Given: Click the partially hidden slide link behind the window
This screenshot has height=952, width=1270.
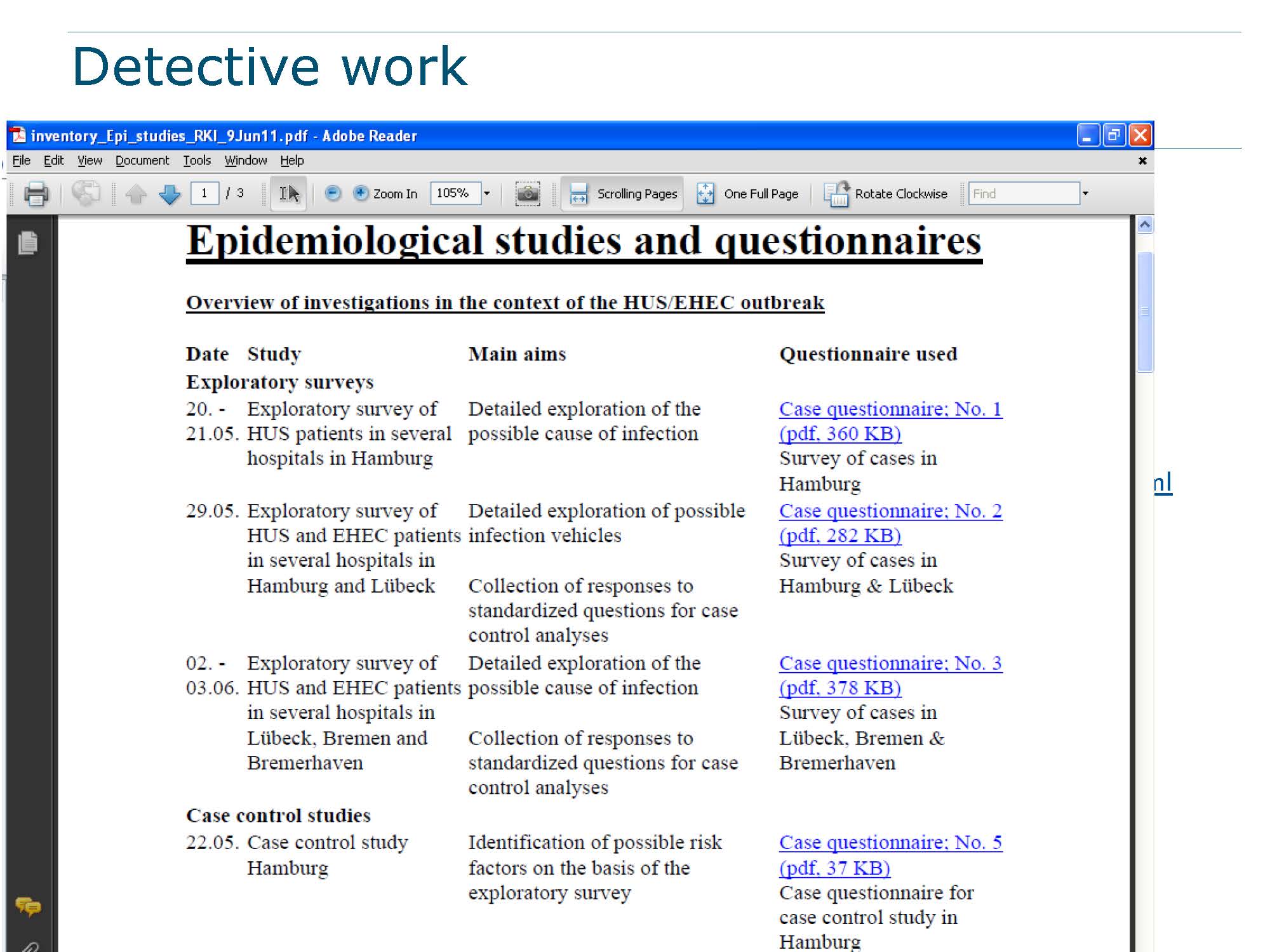Looking at the screenshot, I should click(1163, 483).
